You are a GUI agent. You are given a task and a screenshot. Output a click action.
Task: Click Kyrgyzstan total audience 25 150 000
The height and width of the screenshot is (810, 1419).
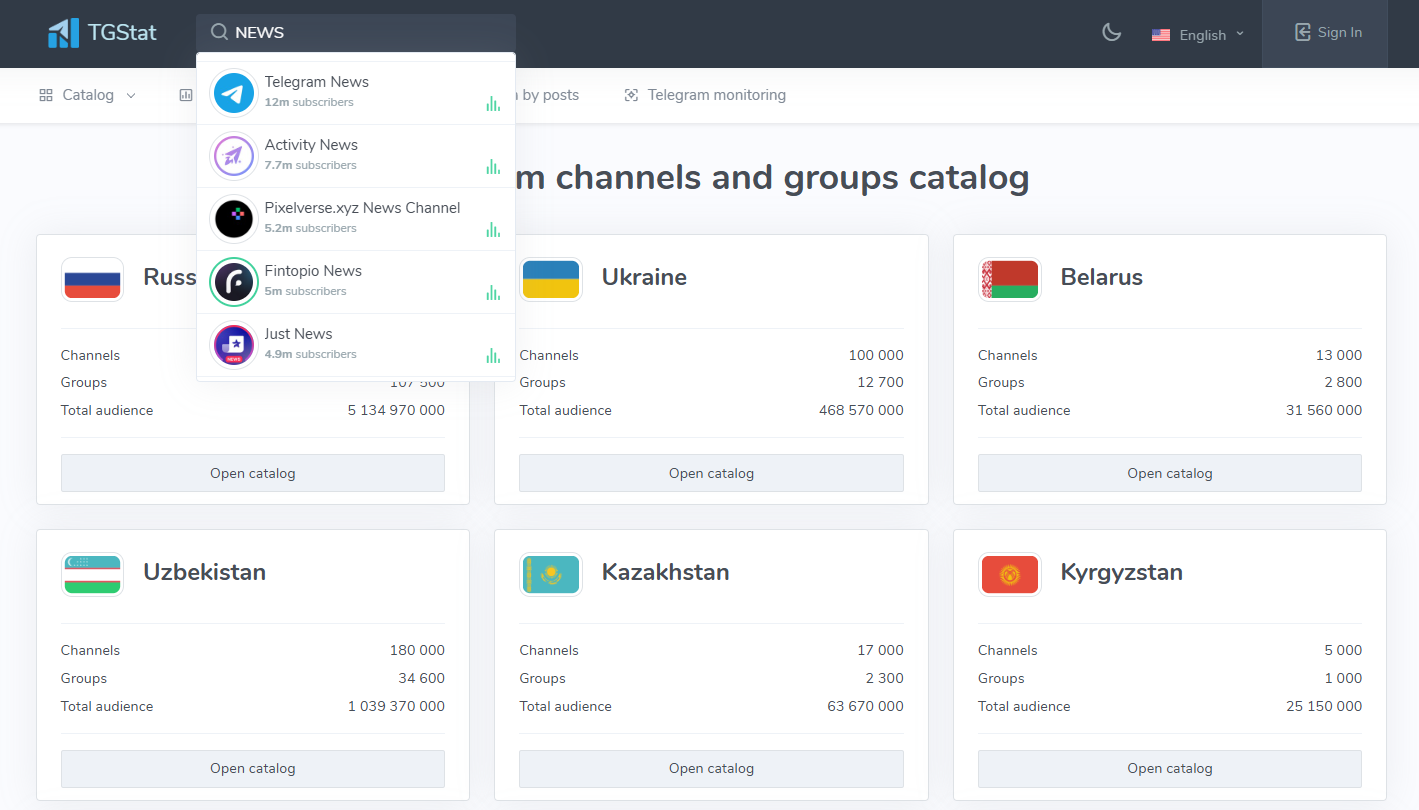pos(1324,706)
